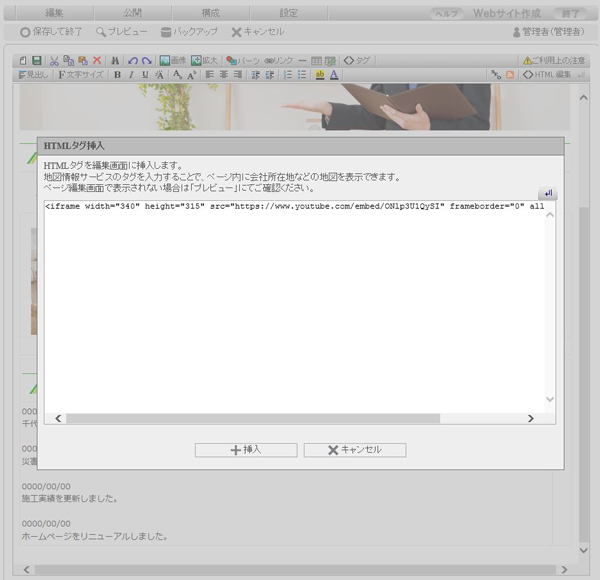The height and width of the screenshot is (580, 600).
Task: Click the バックアップ backup button
Action: (x=189, y=32)
